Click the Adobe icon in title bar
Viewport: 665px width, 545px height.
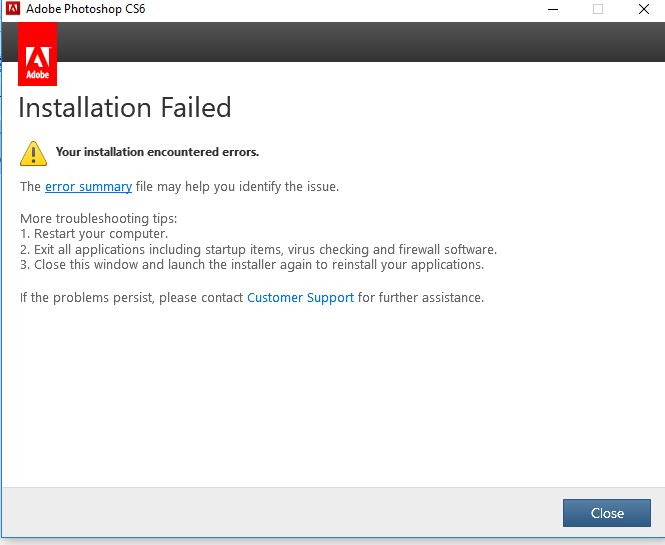point(13,8)
